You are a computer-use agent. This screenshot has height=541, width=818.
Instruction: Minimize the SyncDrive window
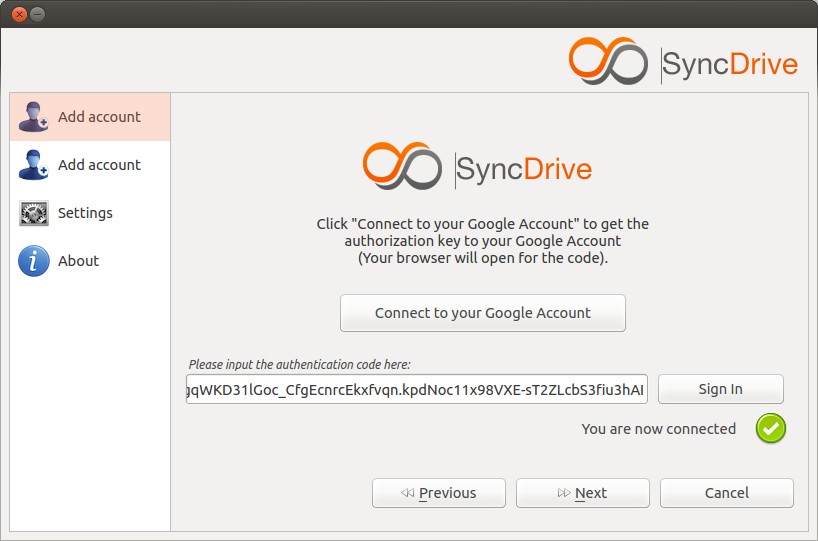38,14
